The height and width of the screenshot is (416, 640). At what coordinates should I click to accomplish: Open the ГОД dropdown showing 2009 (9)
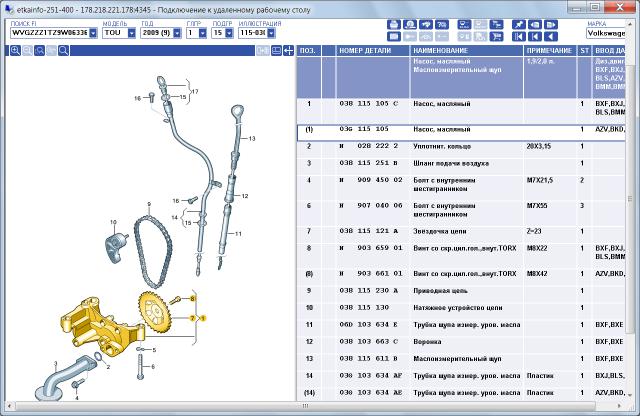tap(177, 33)
